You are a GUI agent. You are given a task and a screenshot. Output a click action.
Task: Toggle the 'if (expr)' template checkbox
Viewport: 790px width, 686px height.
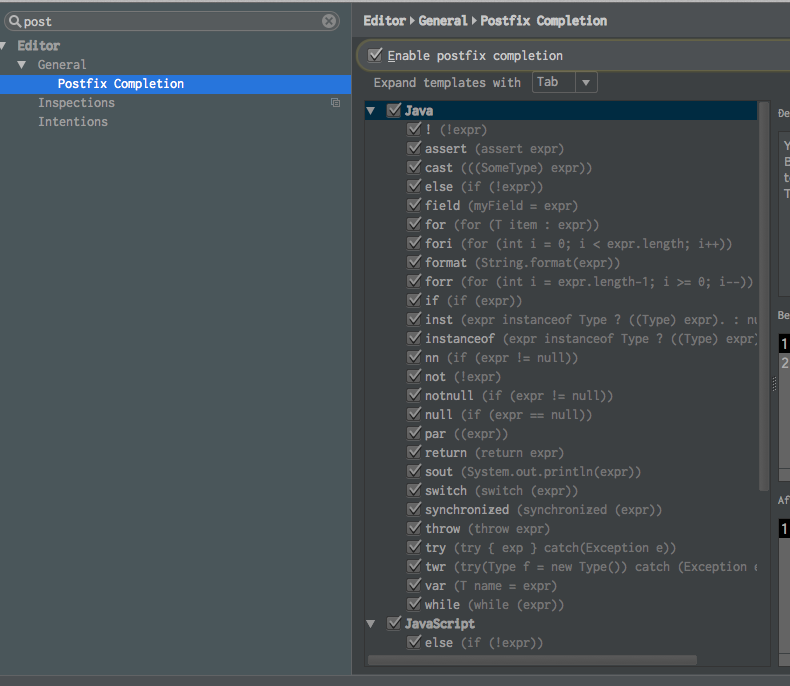point(414,300)
